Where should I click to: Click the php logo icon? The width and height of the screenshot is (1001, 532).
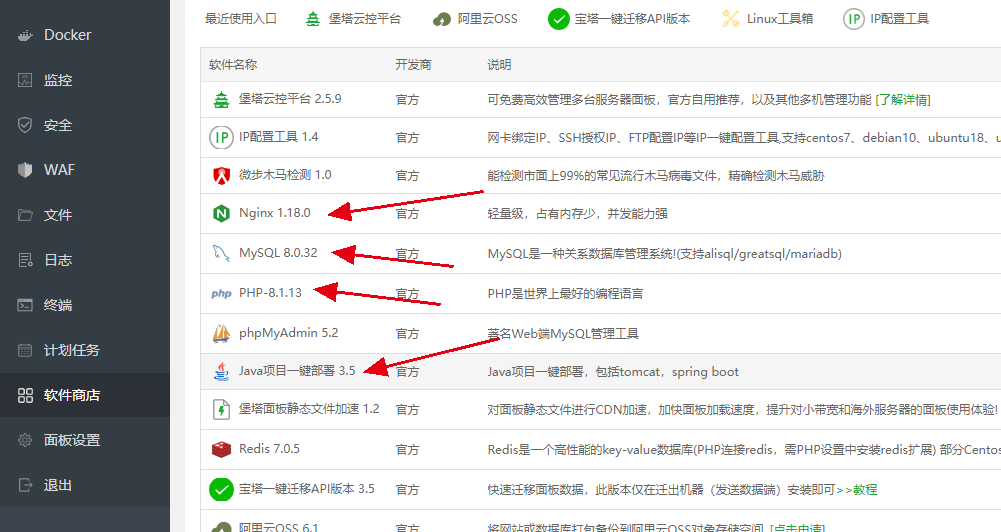coord(221,293)
